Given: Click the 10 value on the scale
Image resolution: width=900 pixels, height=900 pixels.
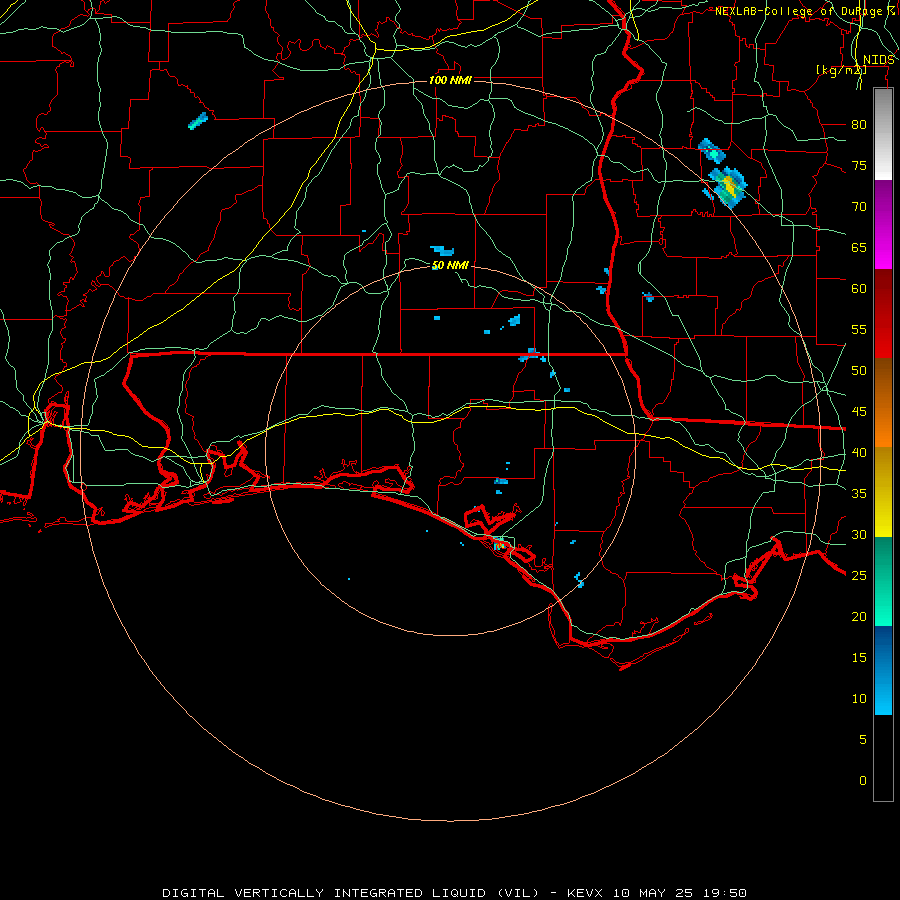Looking at the screenshot, I should coord(859,699).
